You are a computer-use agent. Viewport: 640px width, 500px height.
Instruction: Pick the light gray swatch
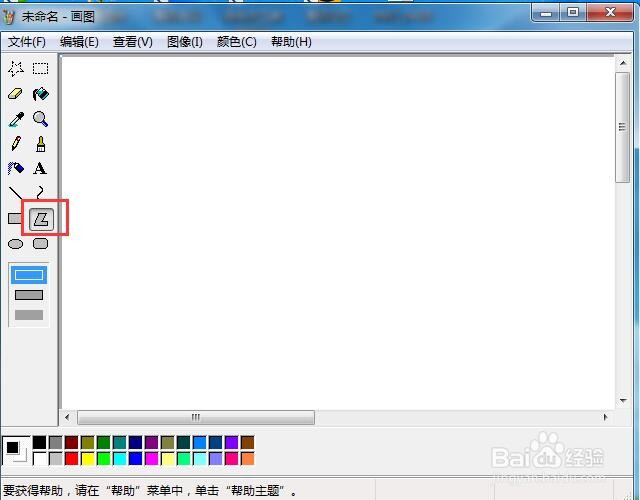click(x=56, y=458)
